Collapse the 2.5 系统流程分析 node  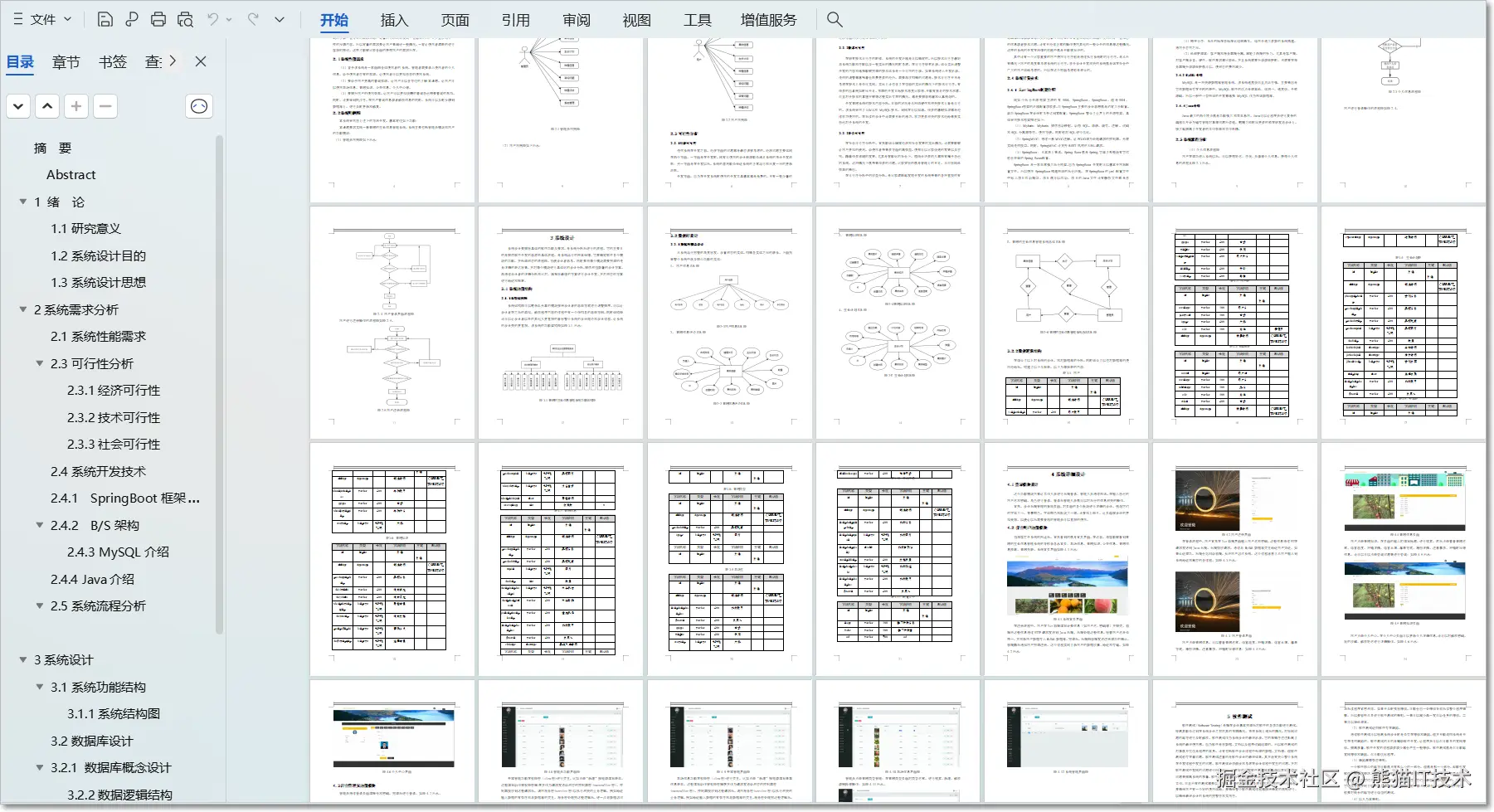[40, 605]
